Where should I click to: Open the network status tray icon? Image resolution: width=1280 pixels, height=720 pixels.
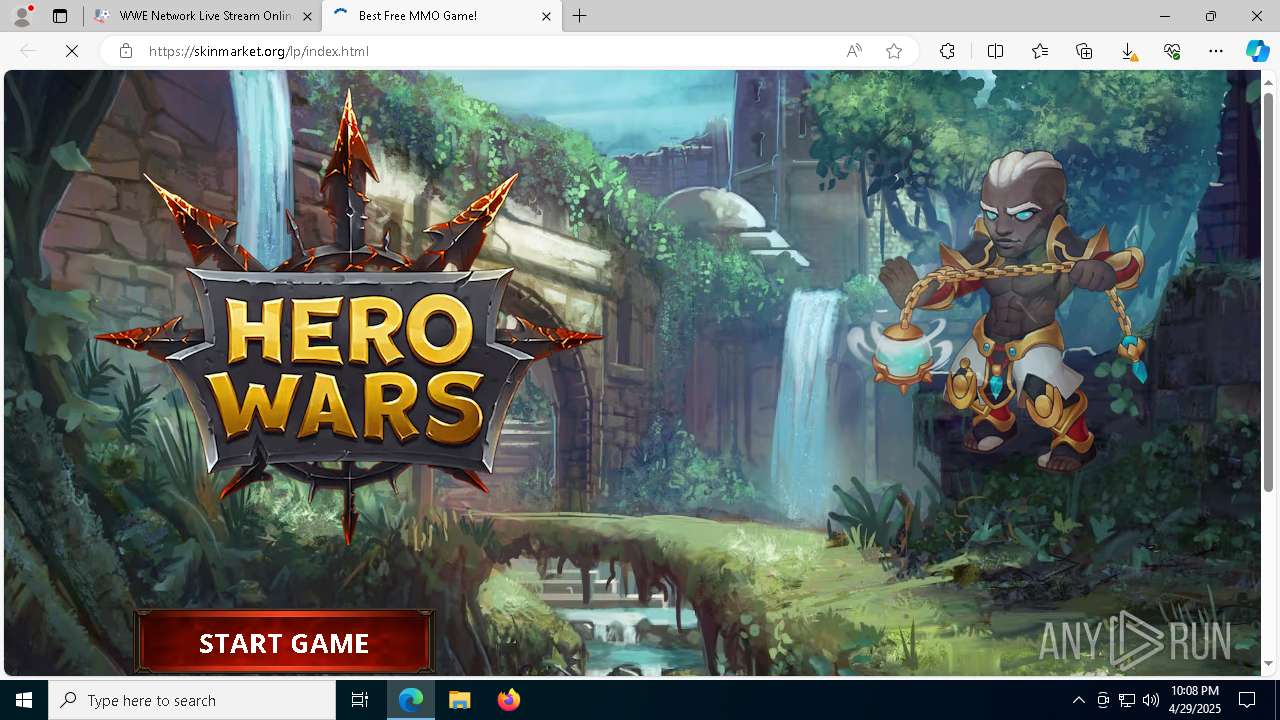1127,700
